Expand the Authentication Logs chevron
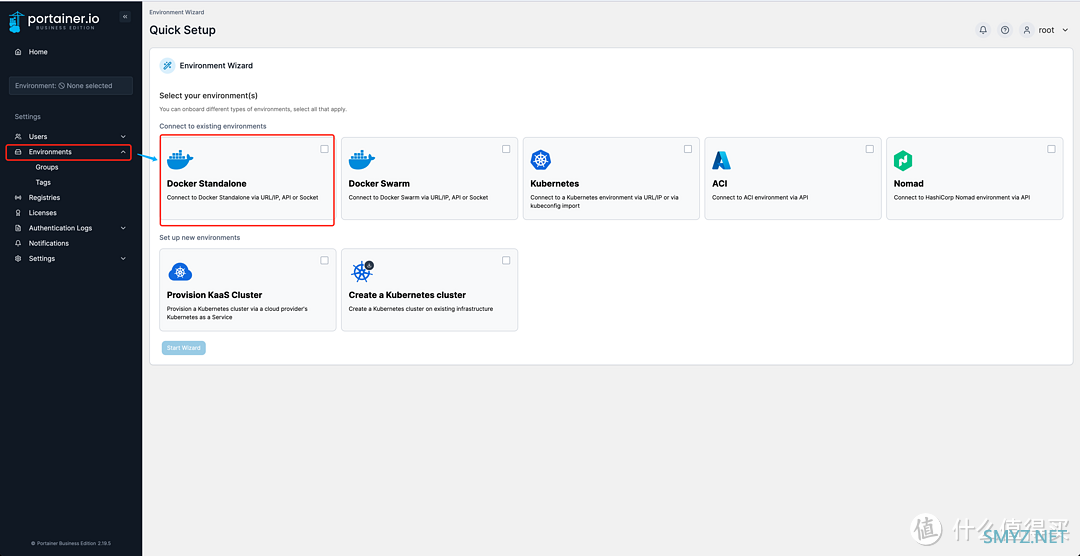Viewport: 1080px width, 556px height. pos(123,228)
